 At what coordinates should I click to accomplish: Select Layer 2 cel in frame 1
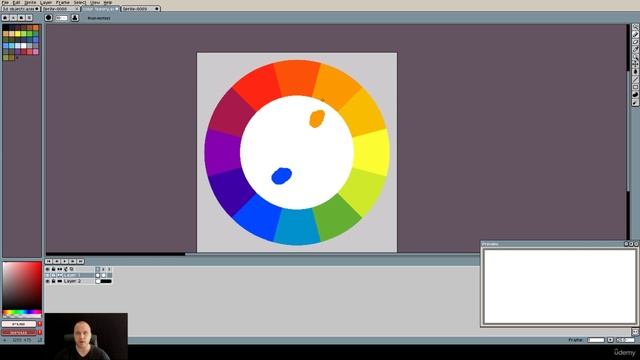(98, 281)
